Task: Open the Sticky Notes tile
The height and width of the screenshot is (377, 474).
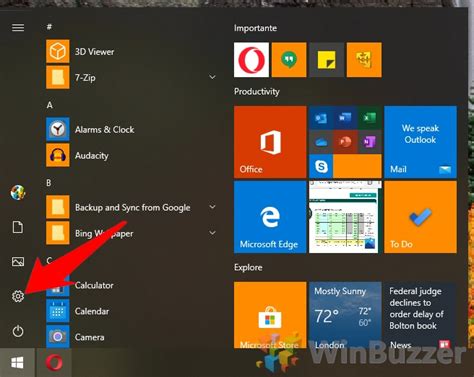Action: coord(327,60)
